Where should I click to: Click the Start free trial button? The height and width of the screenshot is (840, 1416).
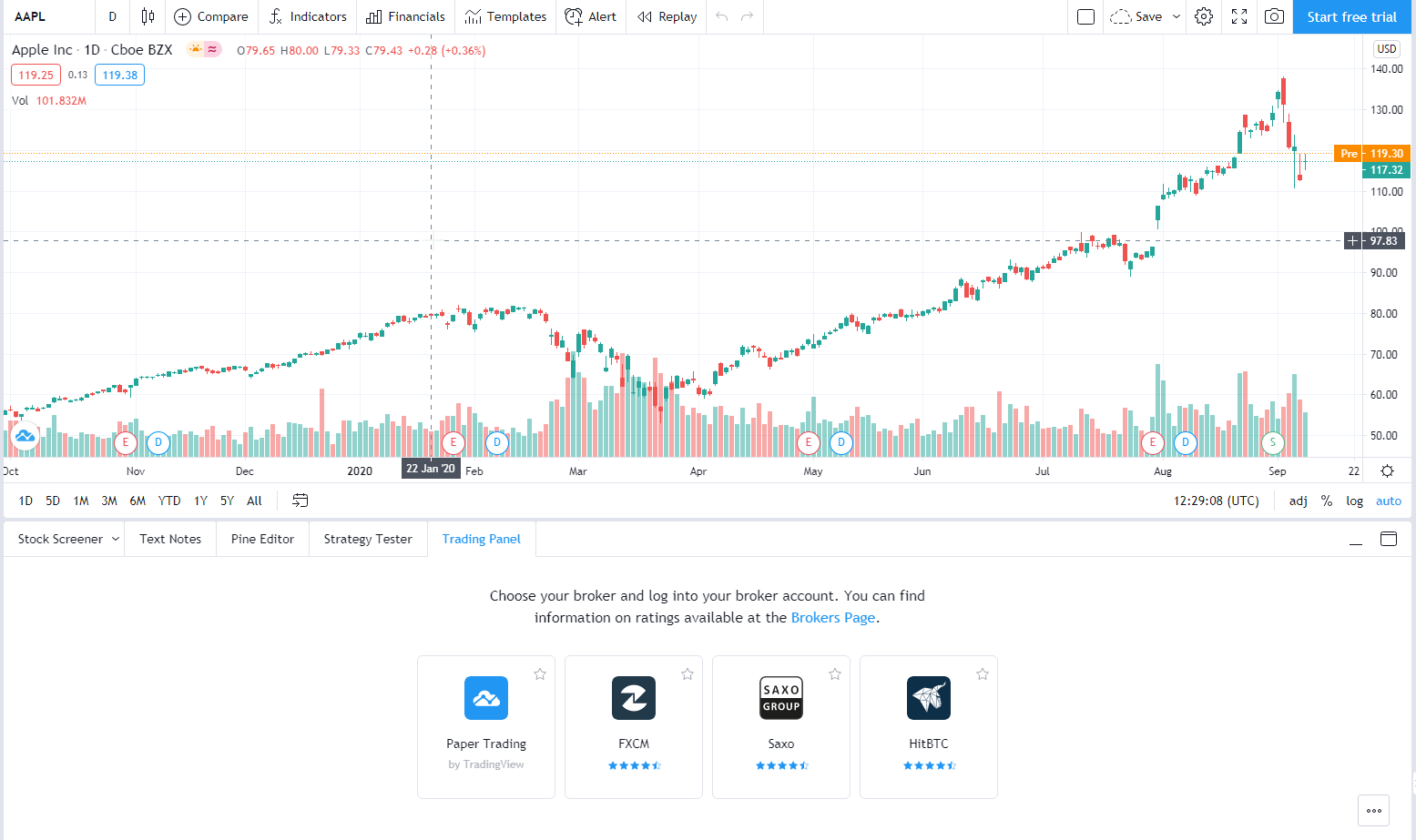(1351, 16)
